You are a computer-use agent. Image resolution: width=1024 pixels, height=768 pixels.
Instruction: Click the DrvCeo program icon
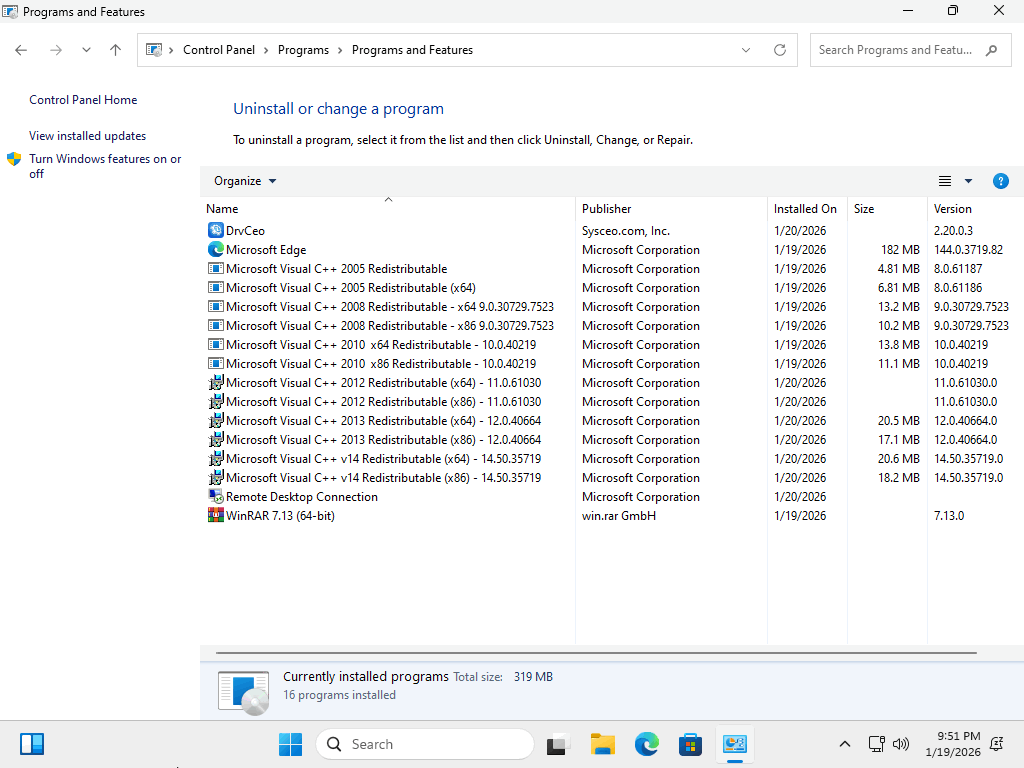click(215, 231)
